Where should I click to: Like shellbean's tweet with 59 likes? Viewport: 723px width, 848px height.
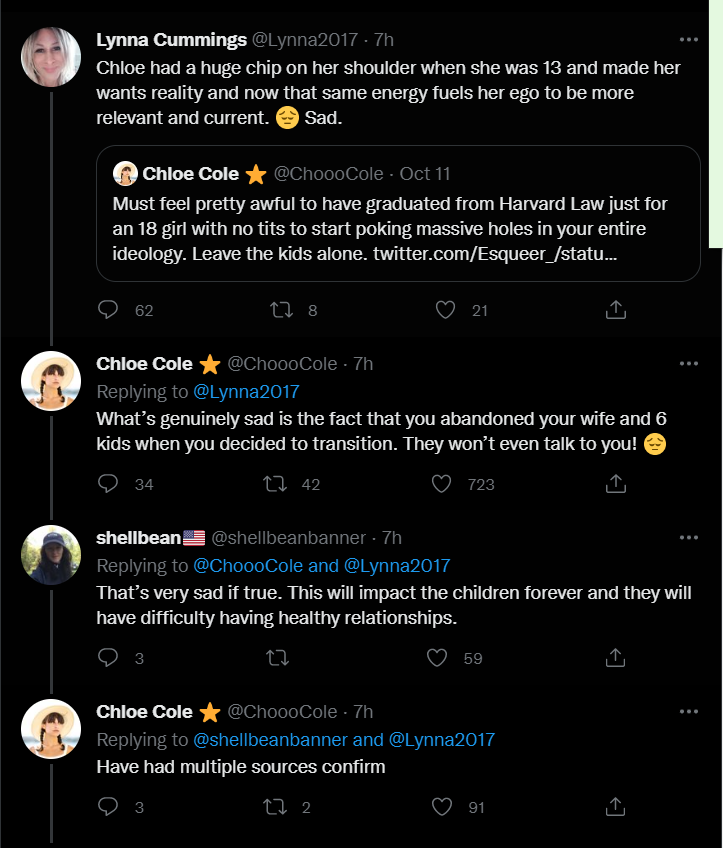(437, 657)
